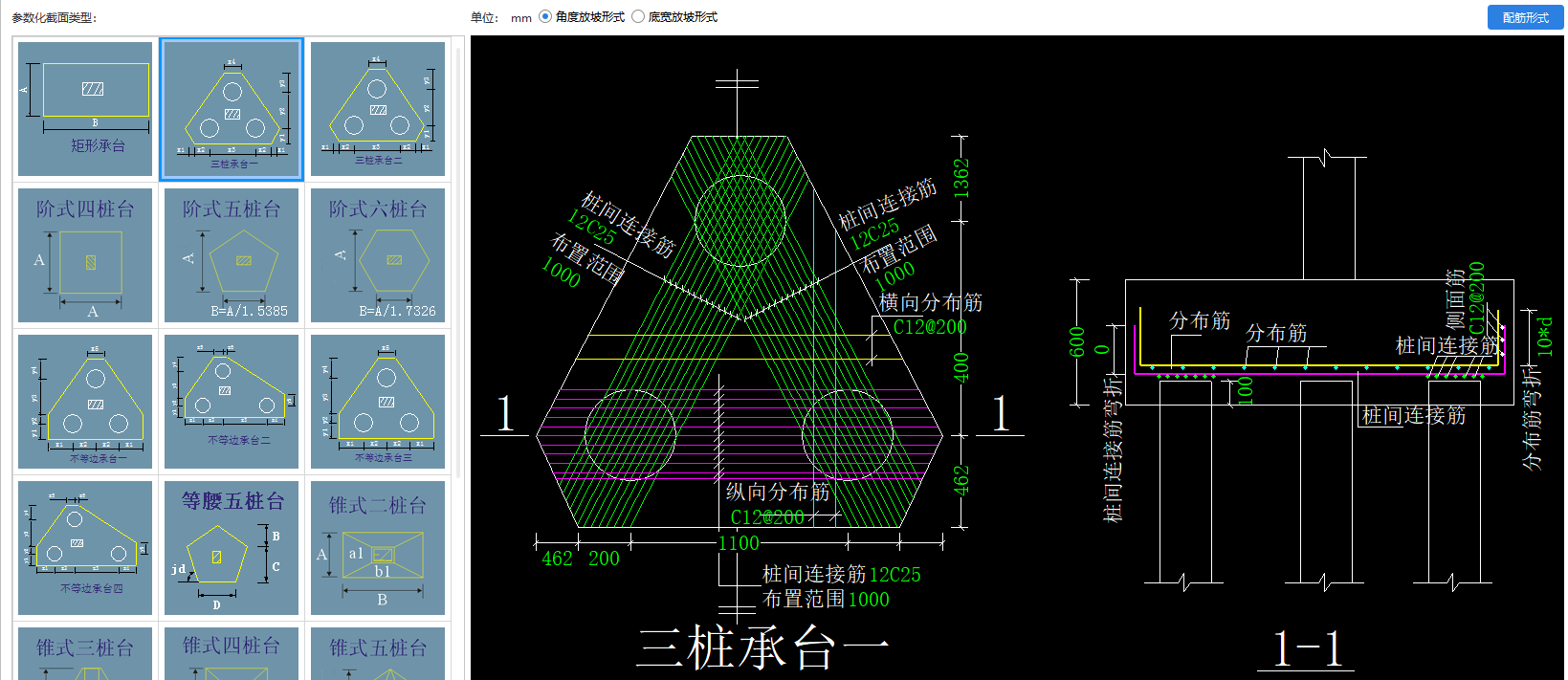Edit the 1362 dimension value in the drawing

tap(961, 179)
